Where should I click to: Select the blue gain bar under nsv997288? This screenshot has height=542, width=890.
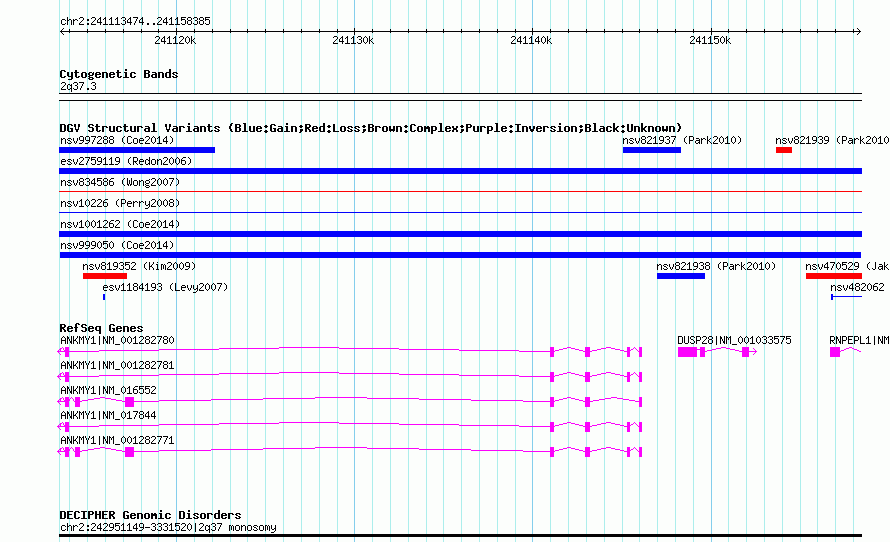tap(137, 150)
